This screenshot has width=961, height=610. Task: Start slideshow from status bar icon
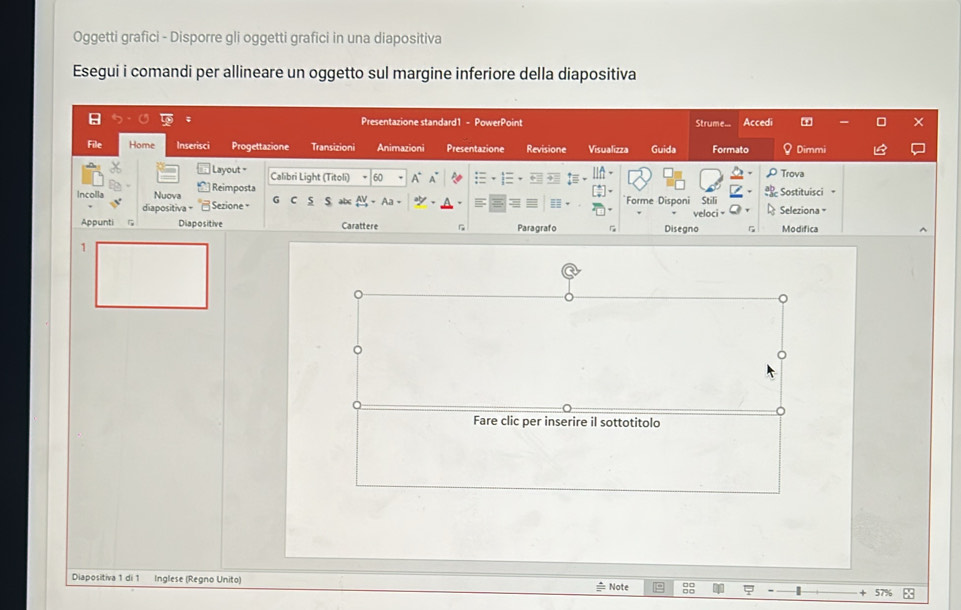[748, 589]
